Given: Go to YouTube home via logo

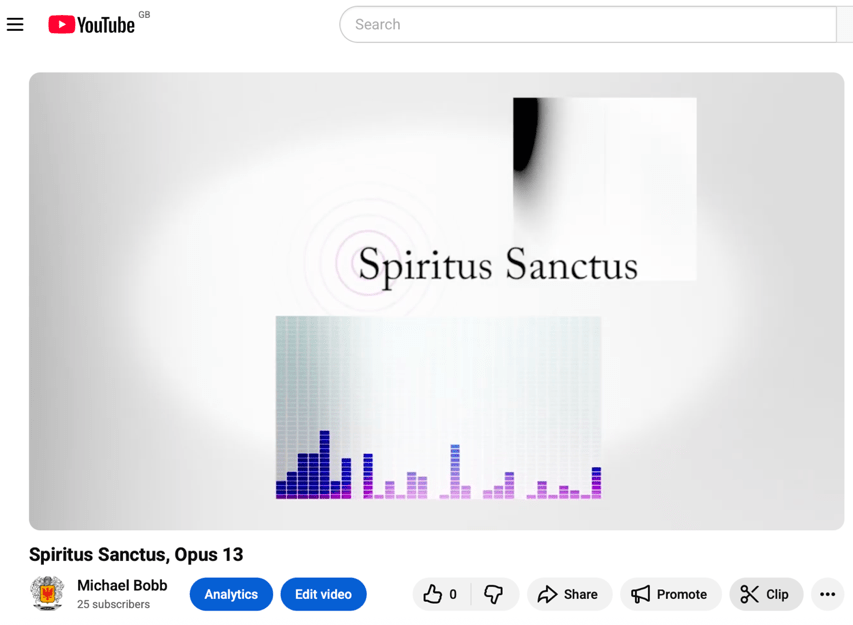Looking at the screenshot, I should coord(92,25).
